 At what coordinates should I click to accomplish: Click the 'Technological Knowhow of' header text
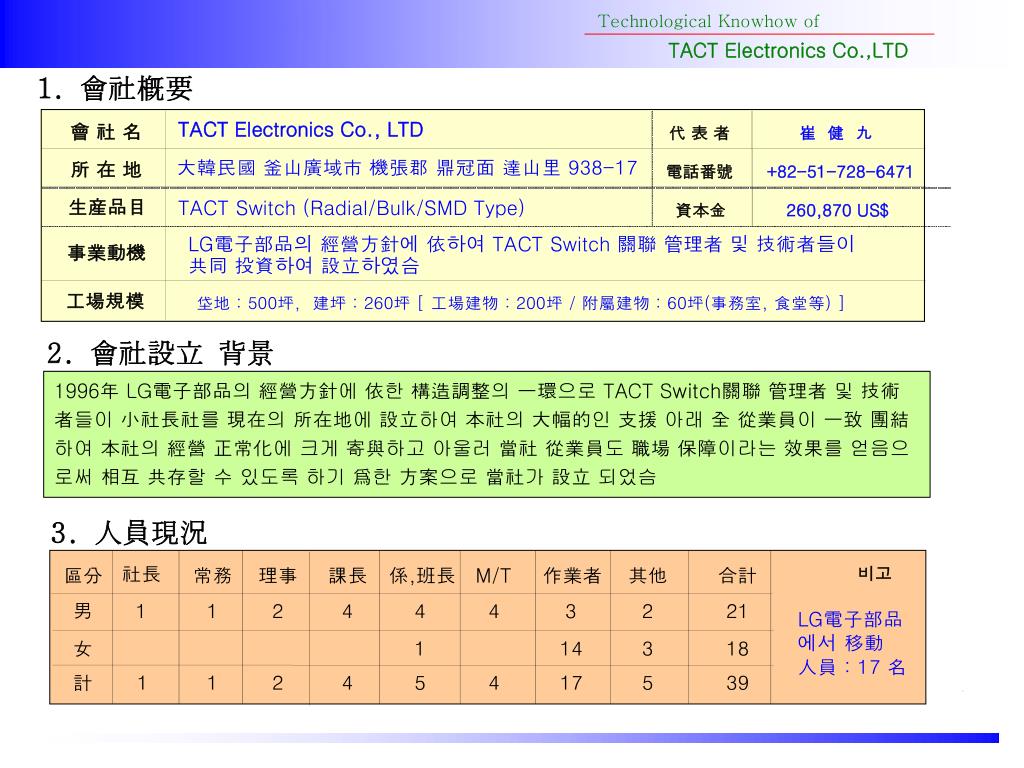click(707, 22)
